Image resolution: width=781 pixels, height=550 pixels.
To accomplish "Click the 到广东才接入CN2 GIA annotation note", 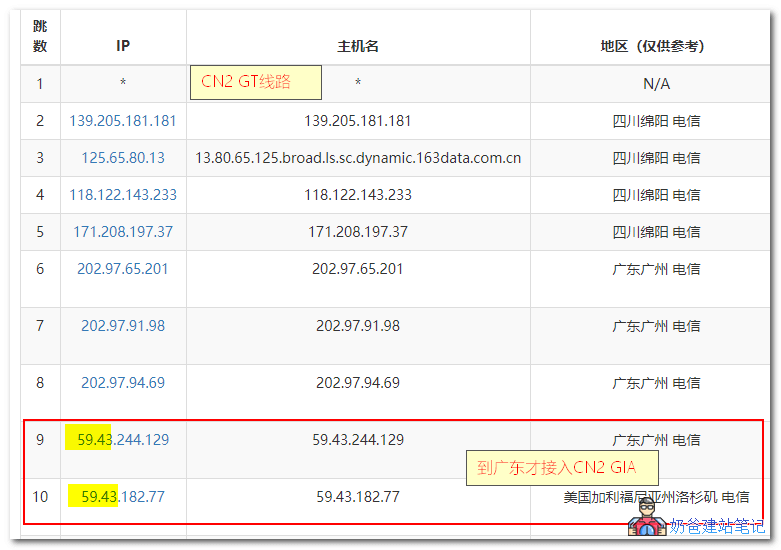I will [x=563, y=468].
